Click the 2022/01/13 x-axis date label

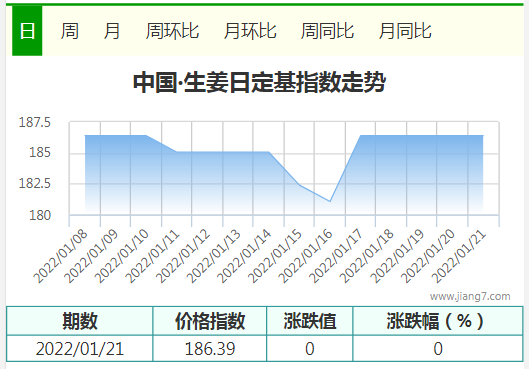point(214,256)
